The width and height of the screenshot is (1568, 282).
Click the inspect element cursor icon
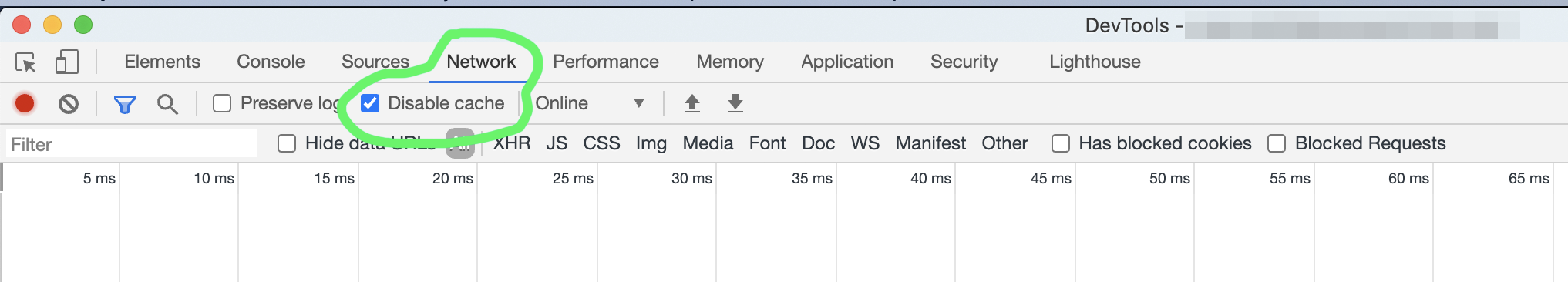tap(26, 62)
